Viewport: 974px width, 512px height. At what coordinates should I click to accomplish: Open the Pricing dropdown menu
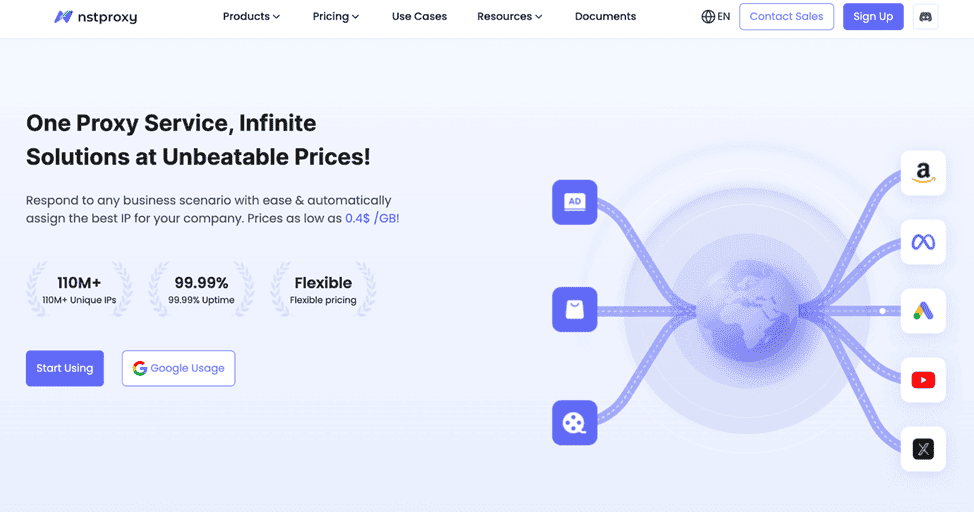[335, 17]
